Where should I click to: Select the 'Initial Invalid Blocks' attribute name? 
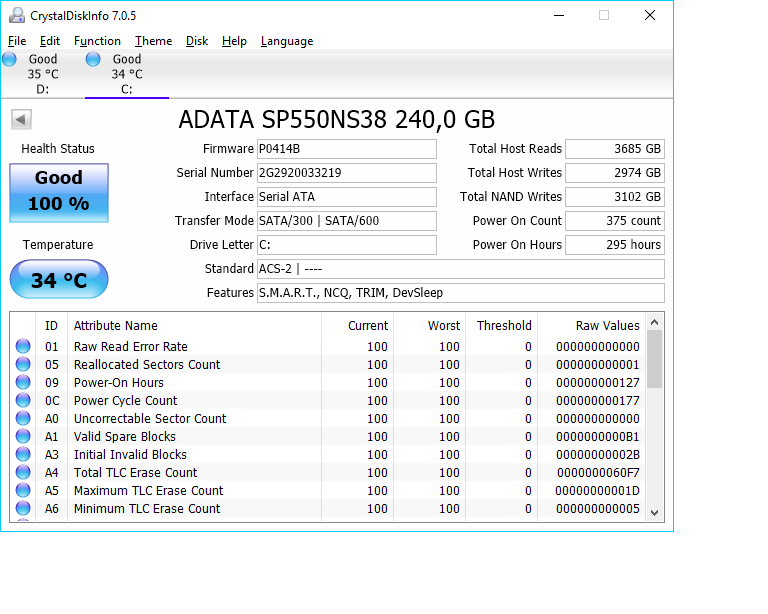(130, 455)
